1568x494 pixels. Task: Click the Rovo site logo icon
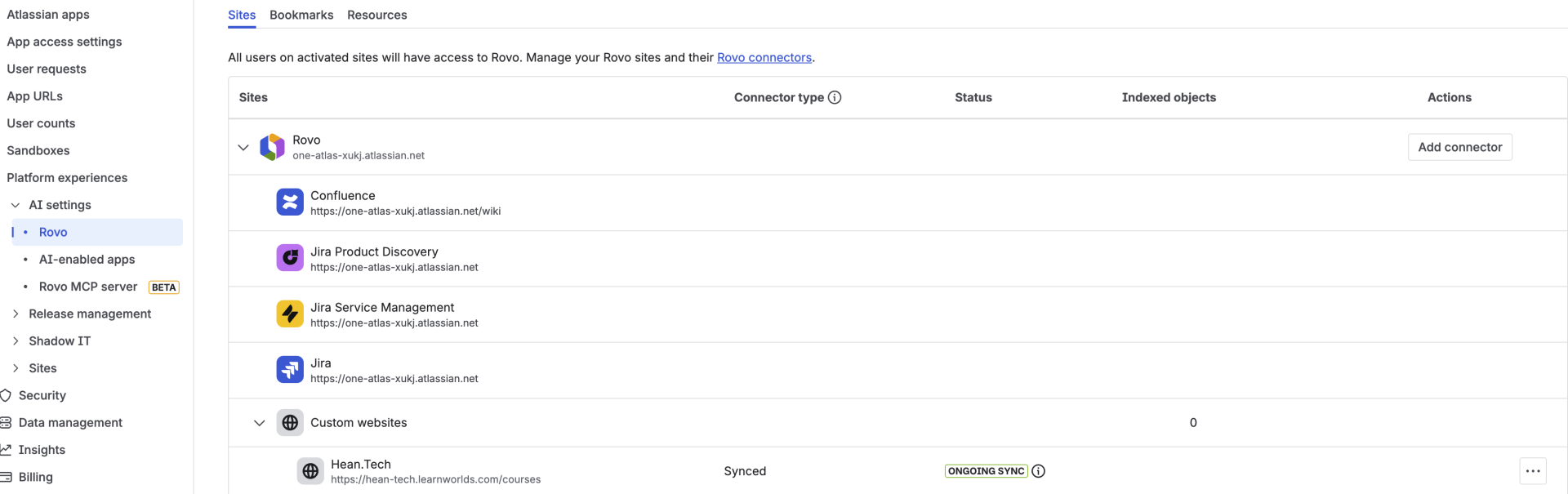[272, 147]
